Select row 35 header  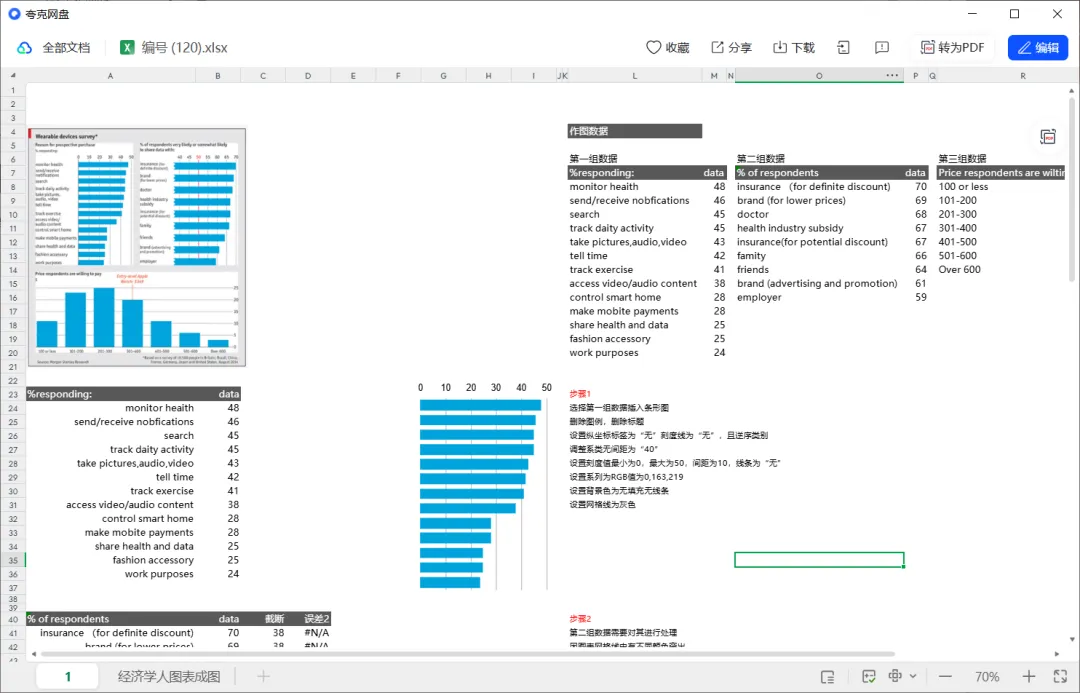[x=12, y=560]
